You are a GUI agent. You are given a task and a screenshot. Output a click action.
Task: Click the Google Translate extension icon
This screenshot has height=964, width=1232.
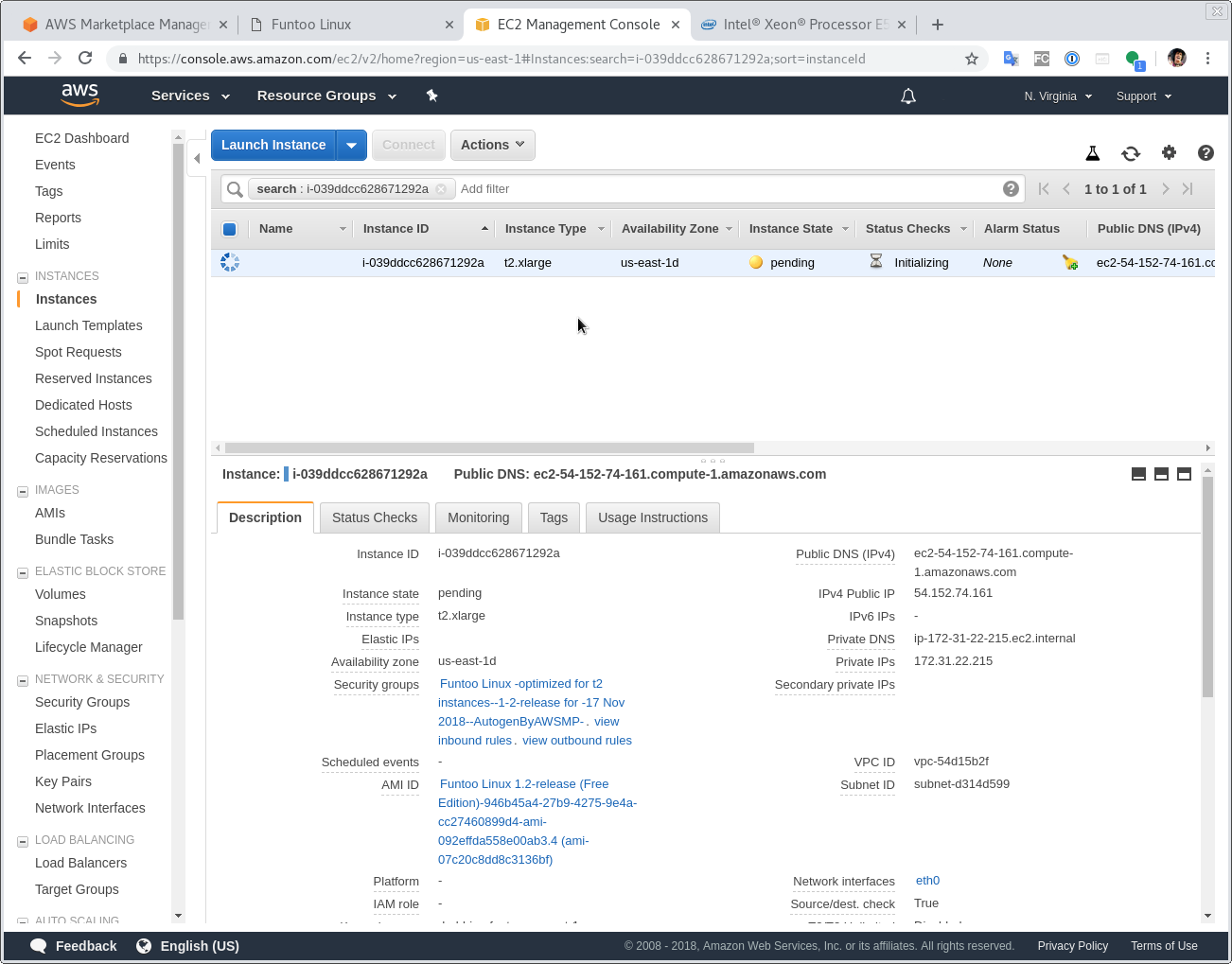click(1012, 59)
